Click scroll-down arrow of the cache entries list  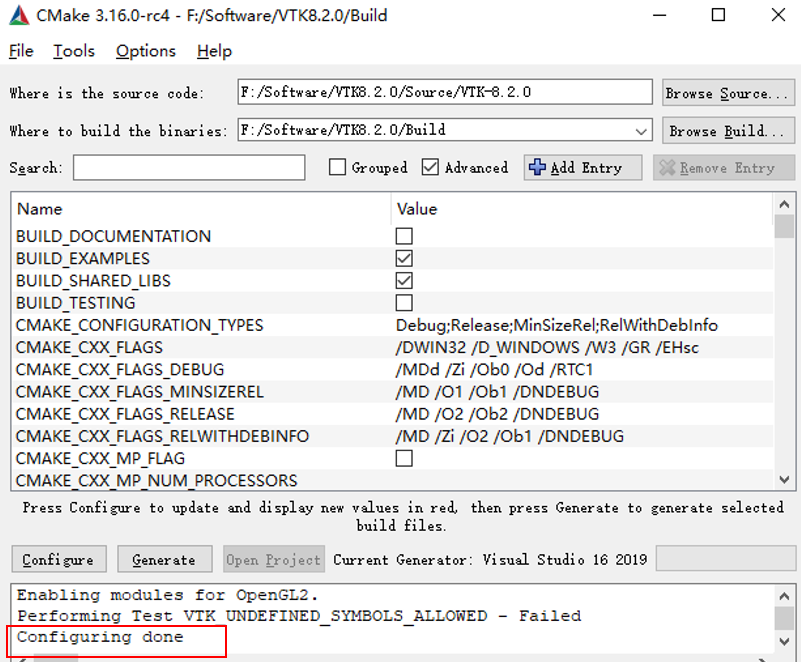(x=784, y=479)
